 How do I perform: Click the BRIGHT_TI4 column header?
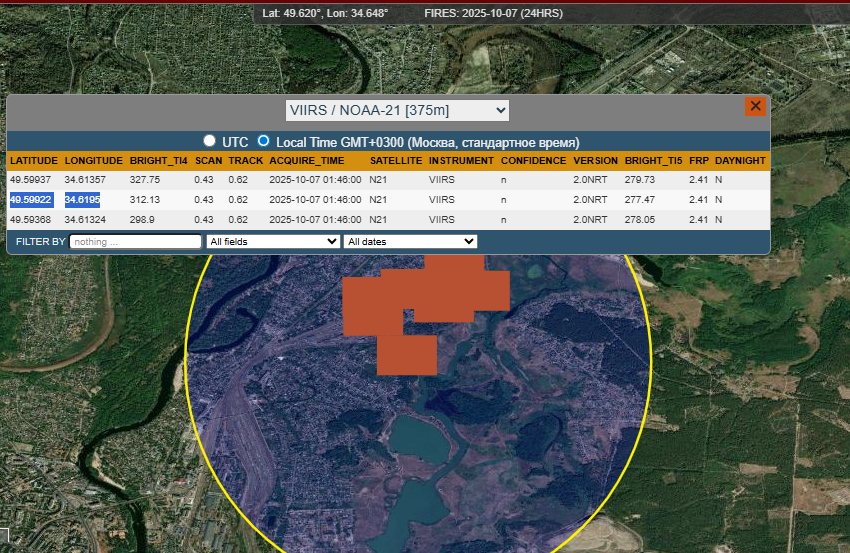tap(158, 160)
